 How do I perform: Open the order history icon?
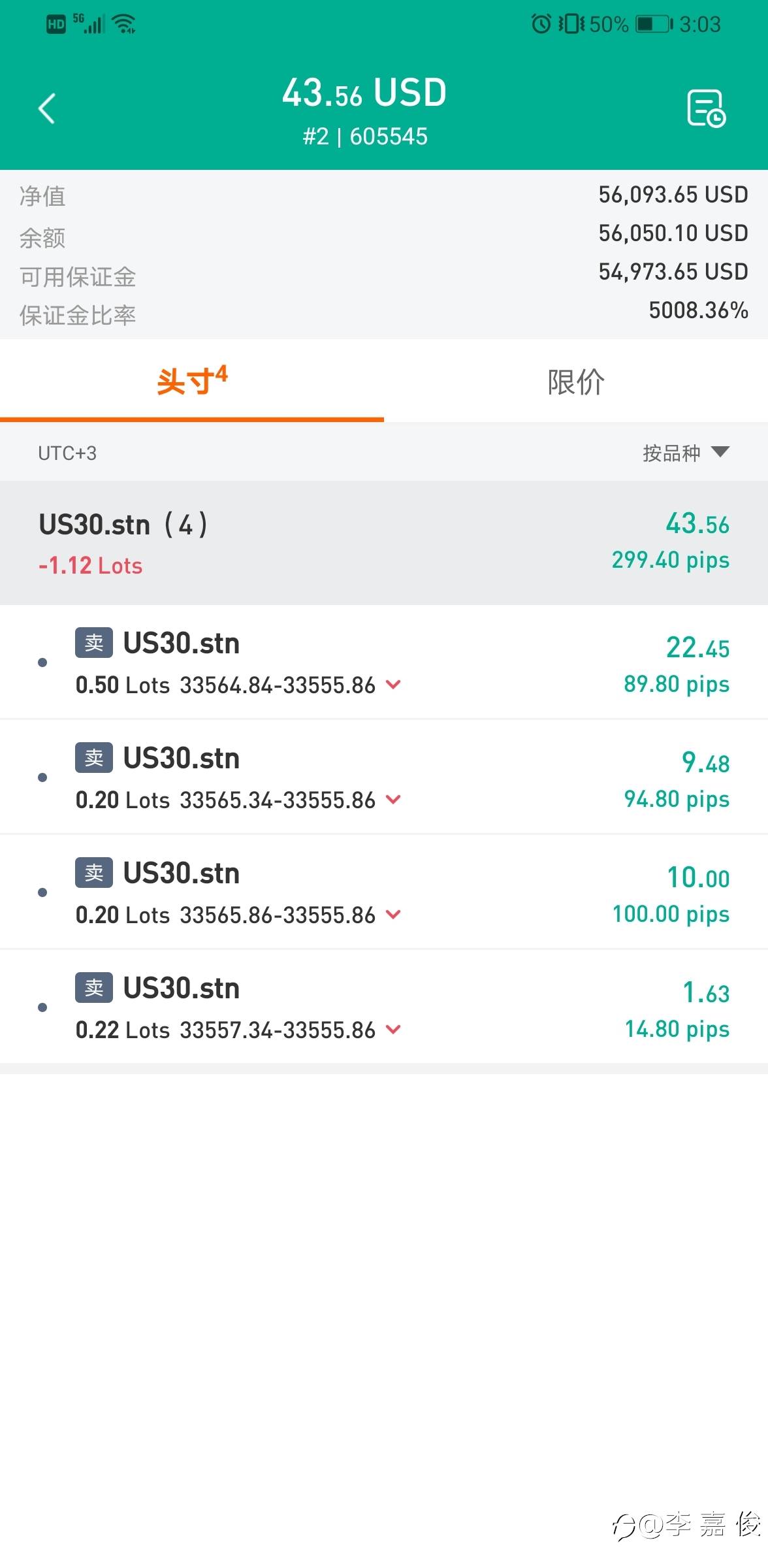click(706, 108)
